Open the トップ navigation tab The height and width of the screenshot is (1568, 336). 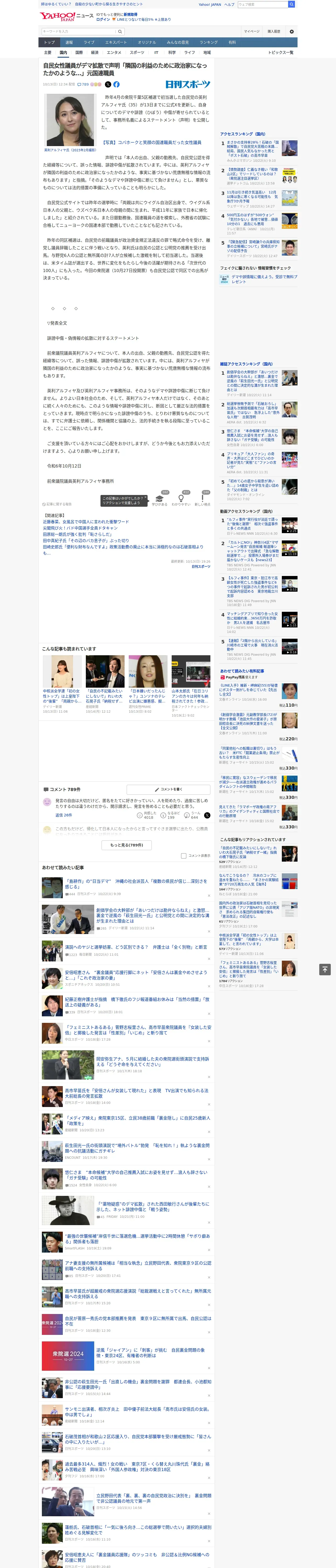49,43
